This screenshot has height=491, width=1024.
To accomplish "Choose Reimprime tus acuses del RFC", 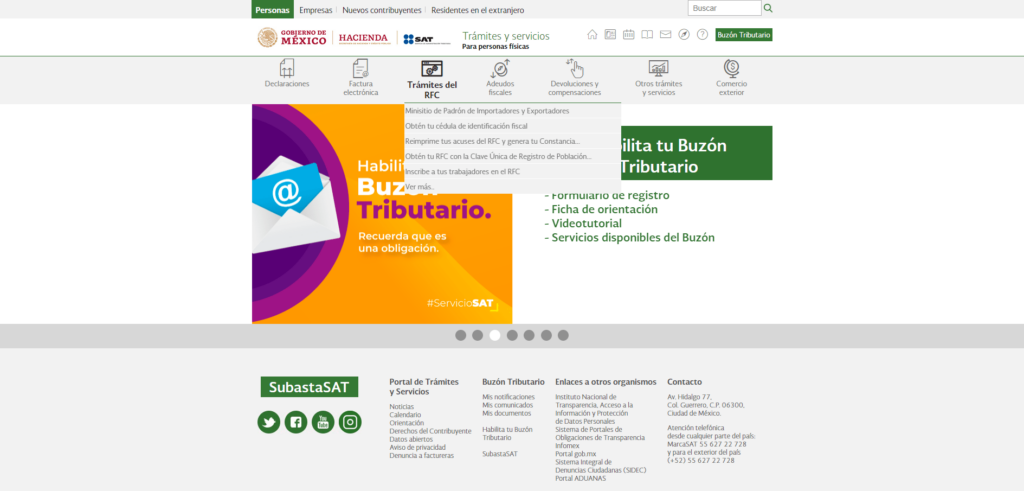I will pyautogui.click(x=513, y=141).
